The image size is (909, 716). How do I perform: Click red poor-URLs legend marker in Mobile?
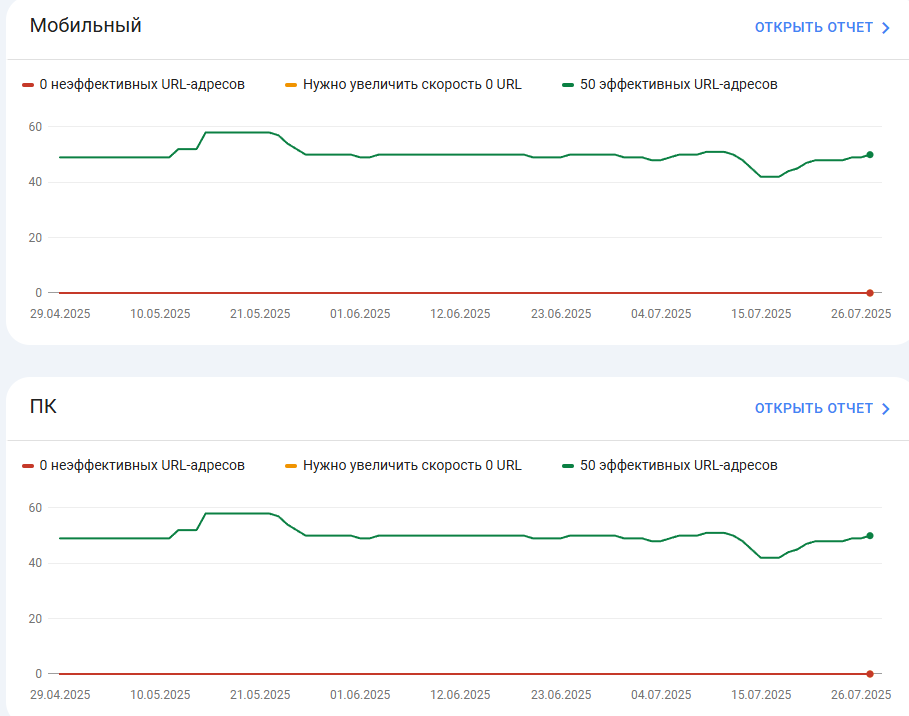(28, 85)
